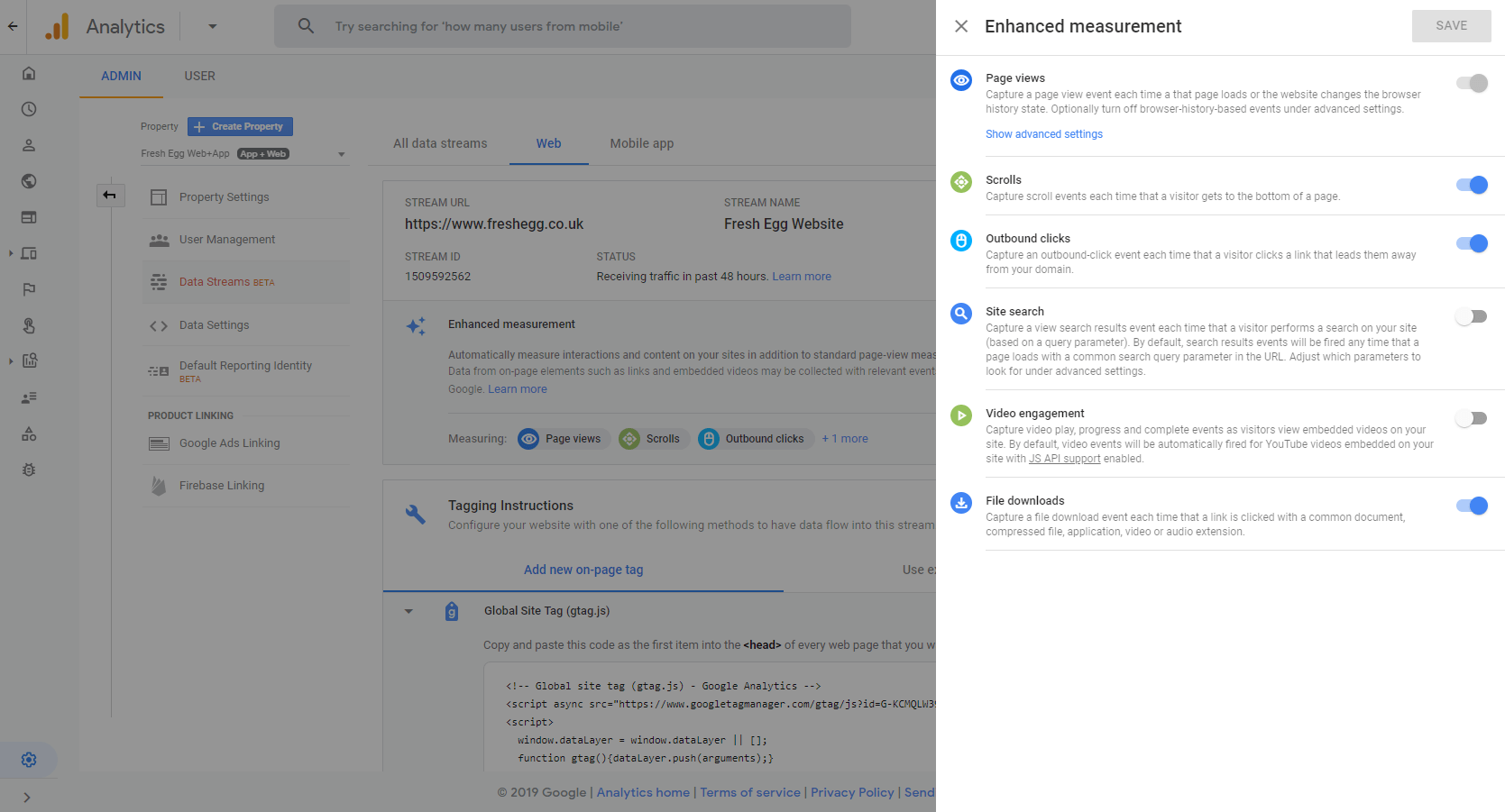1505x812 pixels.
Task: Open Show advanced settings link
Action: (x=1043, y=134)
